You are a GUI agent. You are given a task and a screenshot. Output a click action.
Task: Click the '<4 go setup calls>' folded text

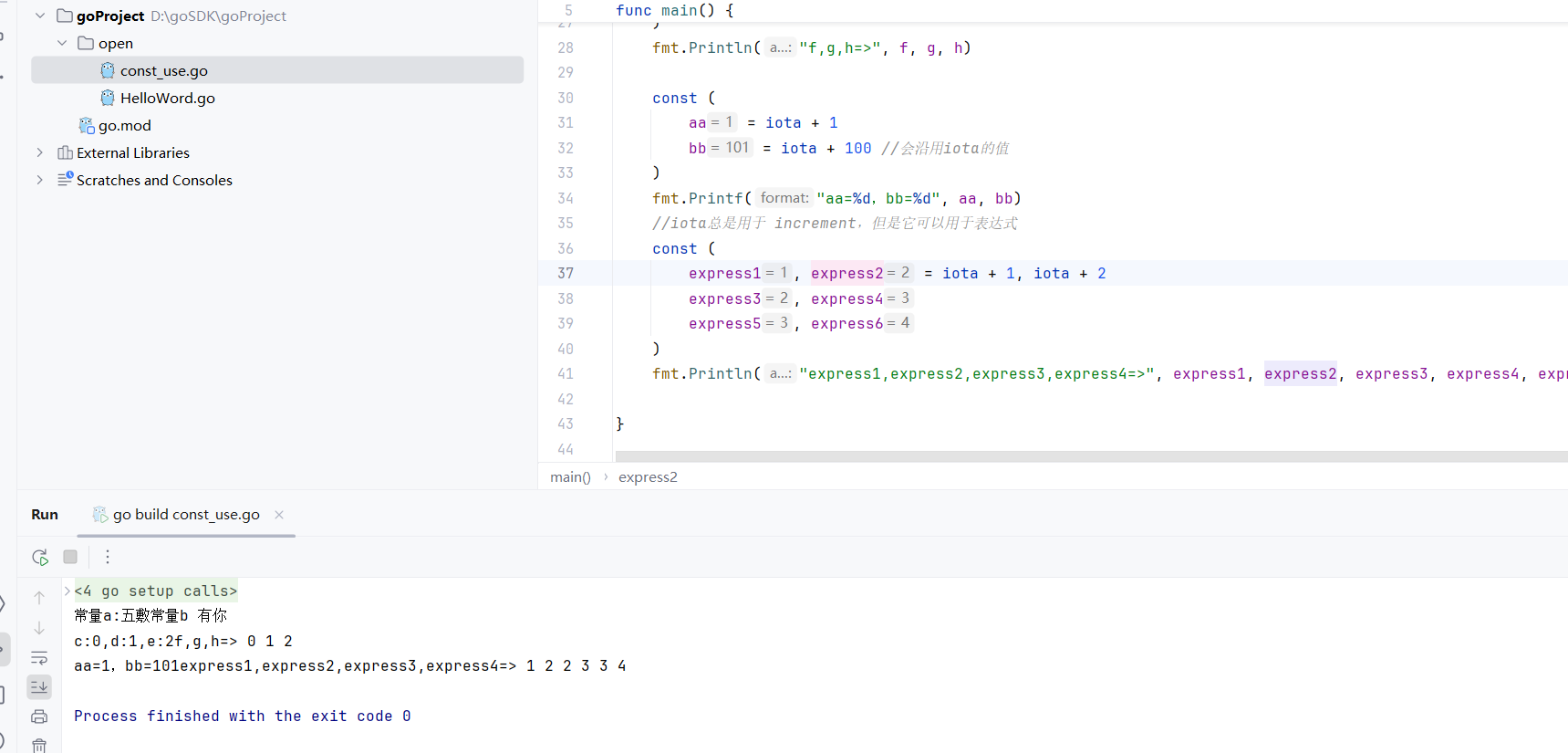tap(156, 591)
